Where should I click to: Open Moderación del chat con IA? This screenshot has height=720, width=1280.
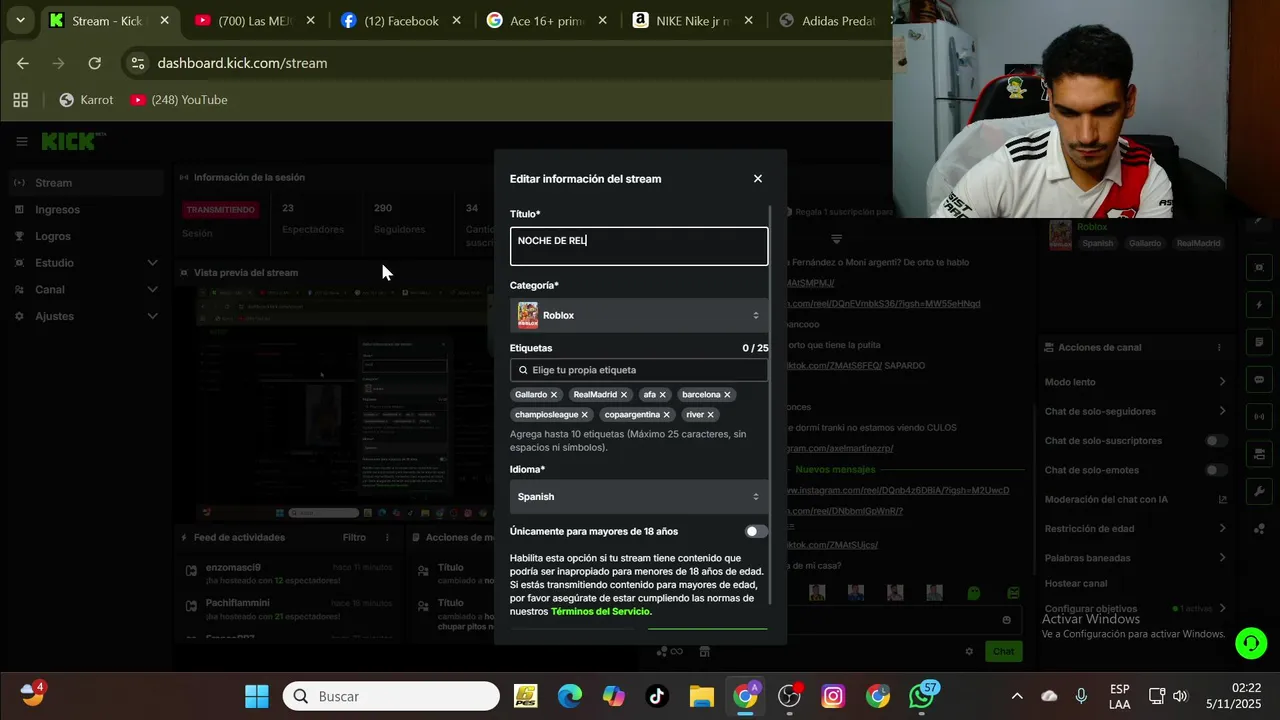(1135, 499)
